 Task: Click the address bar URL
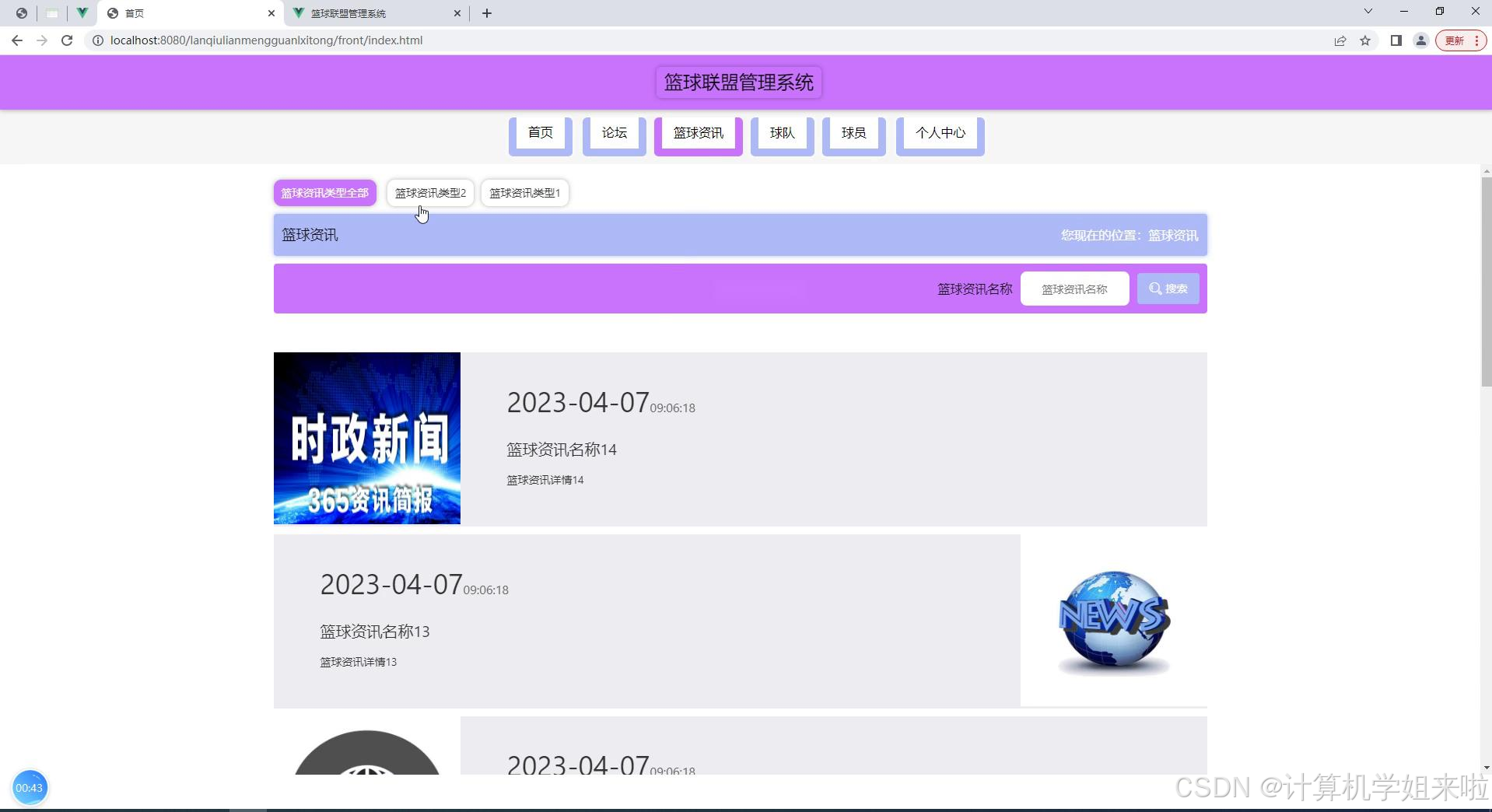266,40
